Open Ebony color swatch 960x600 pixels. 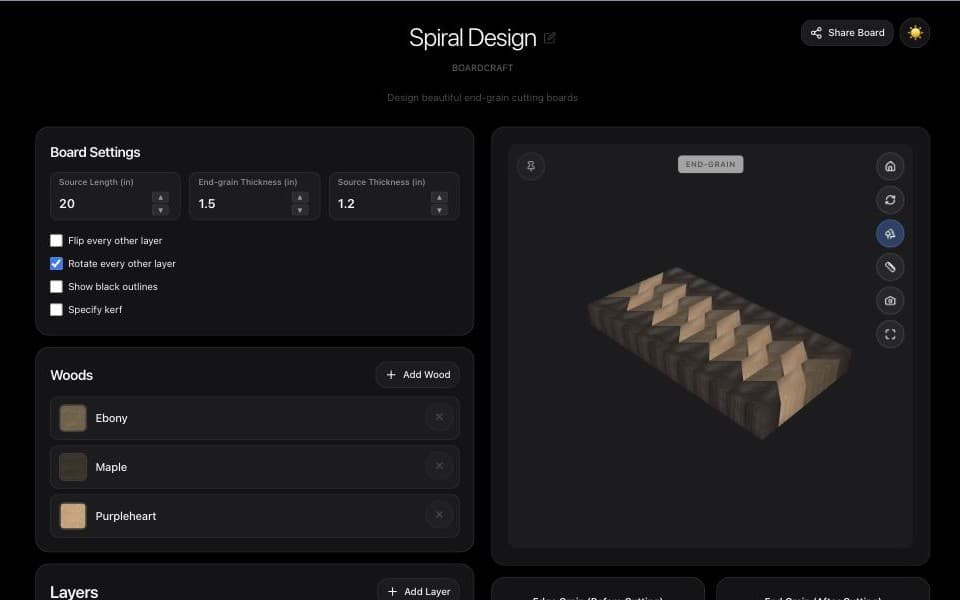click(x=73, y=418)
